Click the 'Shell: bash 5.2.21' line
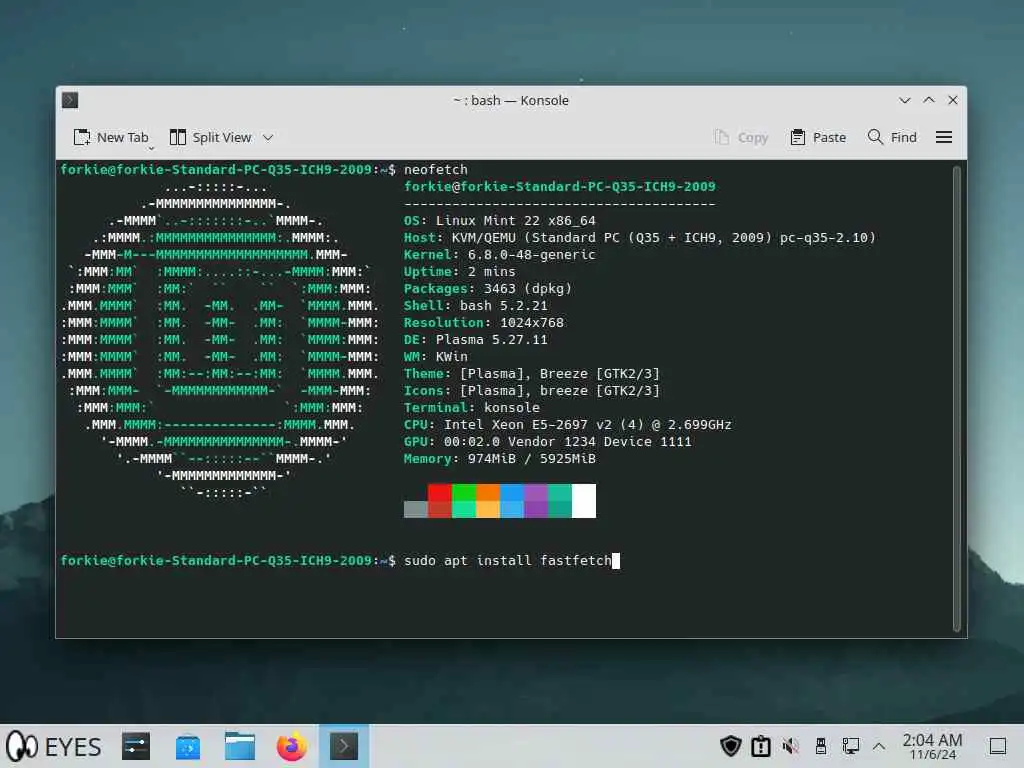Viewport: 1024px width, 768px height. coord(475,306)
